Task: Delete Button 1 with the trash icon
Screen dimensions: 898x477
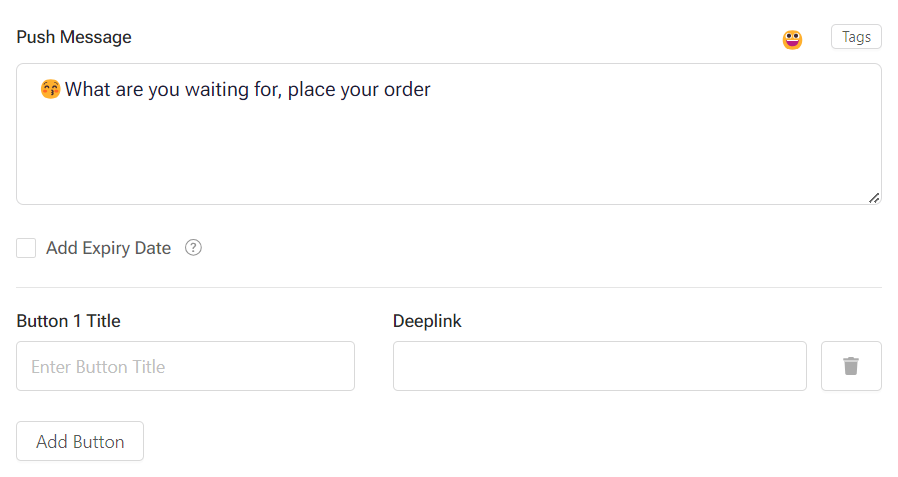Action: point(851,366)
